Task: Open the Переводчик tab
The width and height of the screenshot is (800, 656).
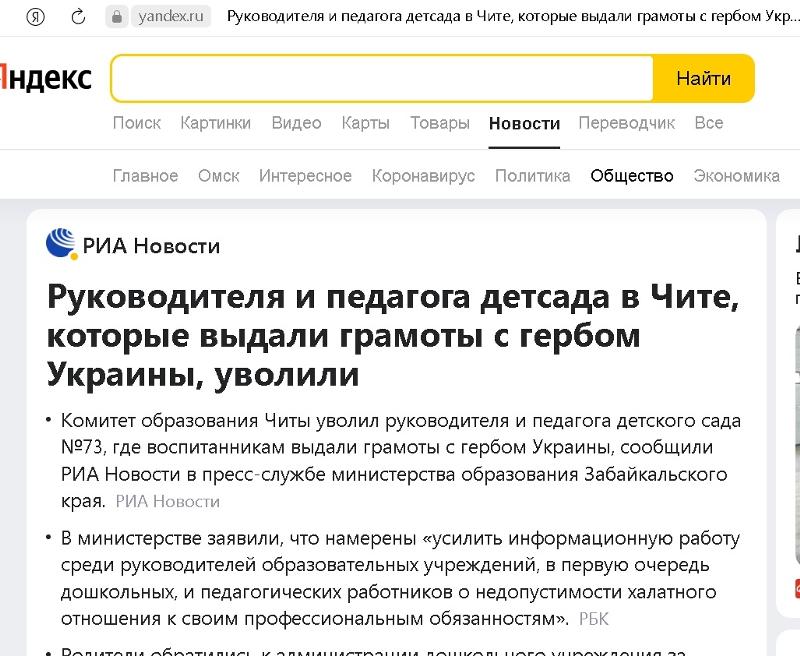Action: pyautogui.click(x=627, y=123)
